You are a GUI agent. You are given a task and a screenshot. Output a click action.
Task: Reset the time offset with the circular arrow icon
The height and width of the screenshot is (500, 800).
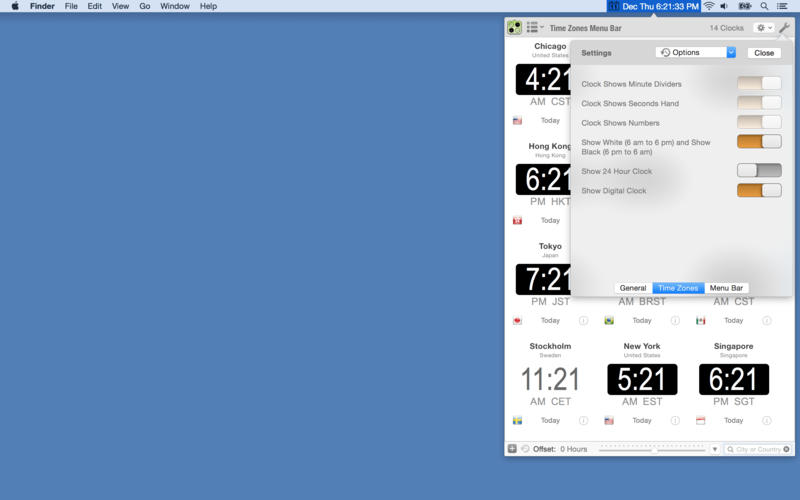(525, 449)
